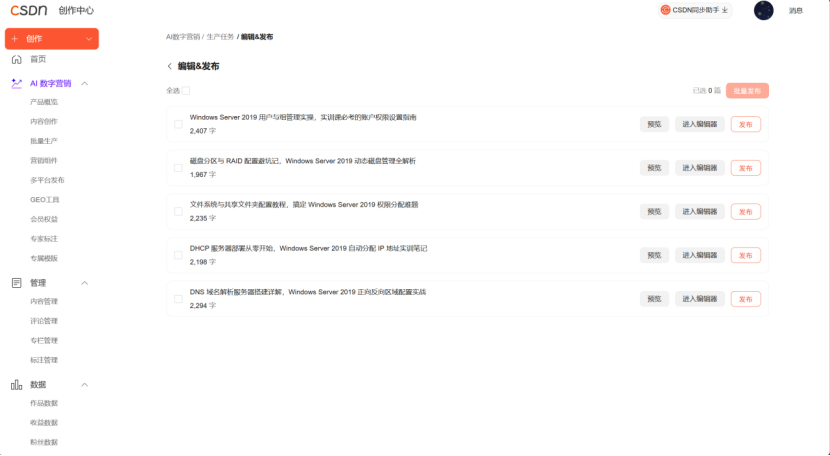The width and height of the screenshot is (830, 456).
Task: Click the AI数字营销 breadcrumb link
Action: (x=183, y=37)
